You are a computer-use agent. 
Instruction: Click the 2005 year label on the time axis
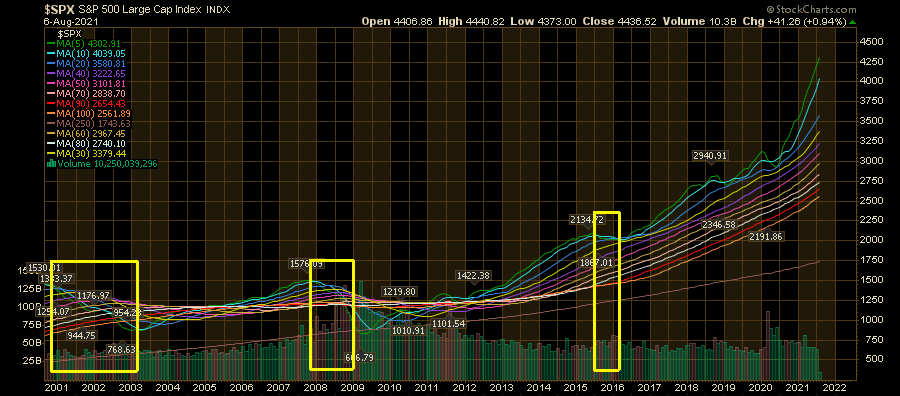204,388
